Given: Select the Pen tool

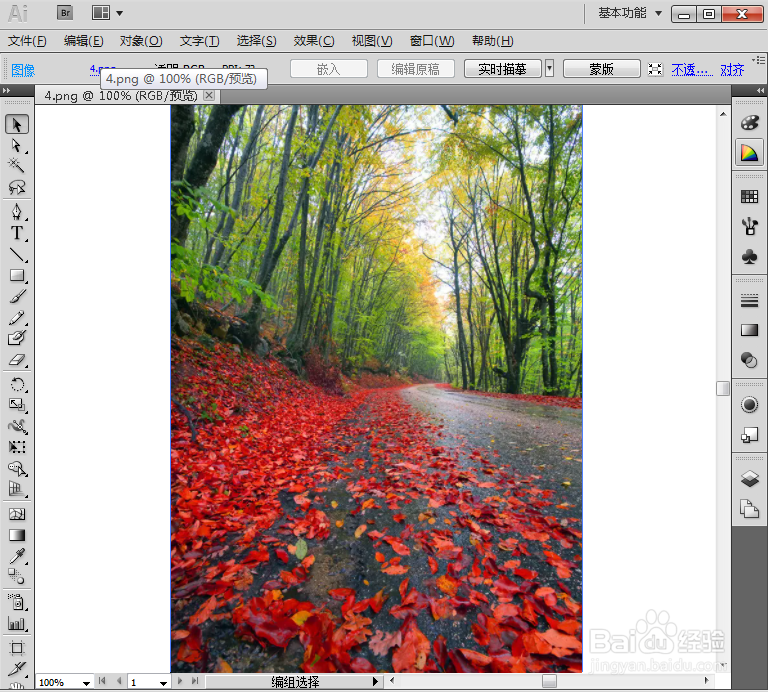Looking at the screenshot, I should pos(17,212).
